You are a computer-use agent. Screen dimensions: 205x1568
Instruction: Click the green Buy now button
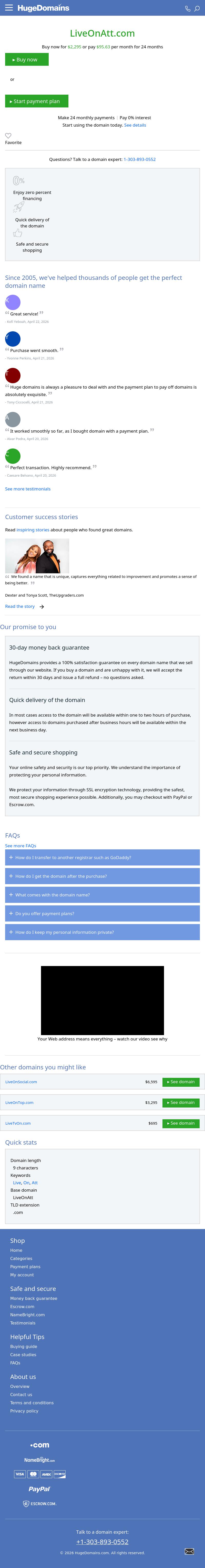point(27,60)
